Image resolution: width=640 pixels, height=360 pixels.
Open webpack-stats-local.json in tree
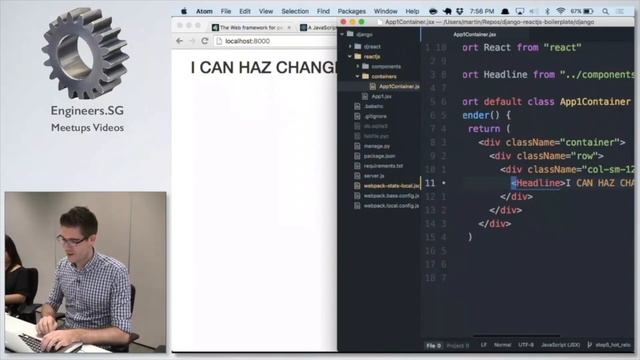391,186
